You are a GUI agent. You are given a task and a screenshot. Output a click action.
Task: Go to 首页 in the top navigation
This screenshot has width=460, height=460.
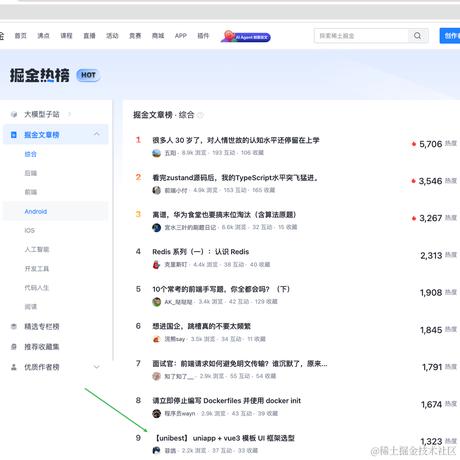[20, 36]
